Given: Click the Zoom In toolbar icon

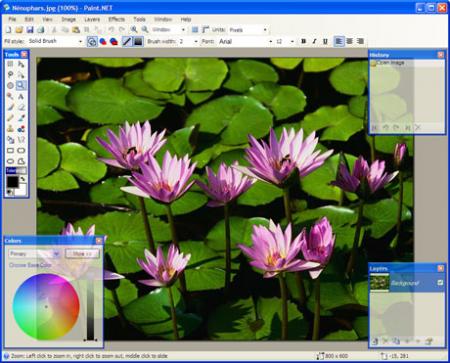Looking at the screenshot, I should pyautogui.click(x=134, y=30).
